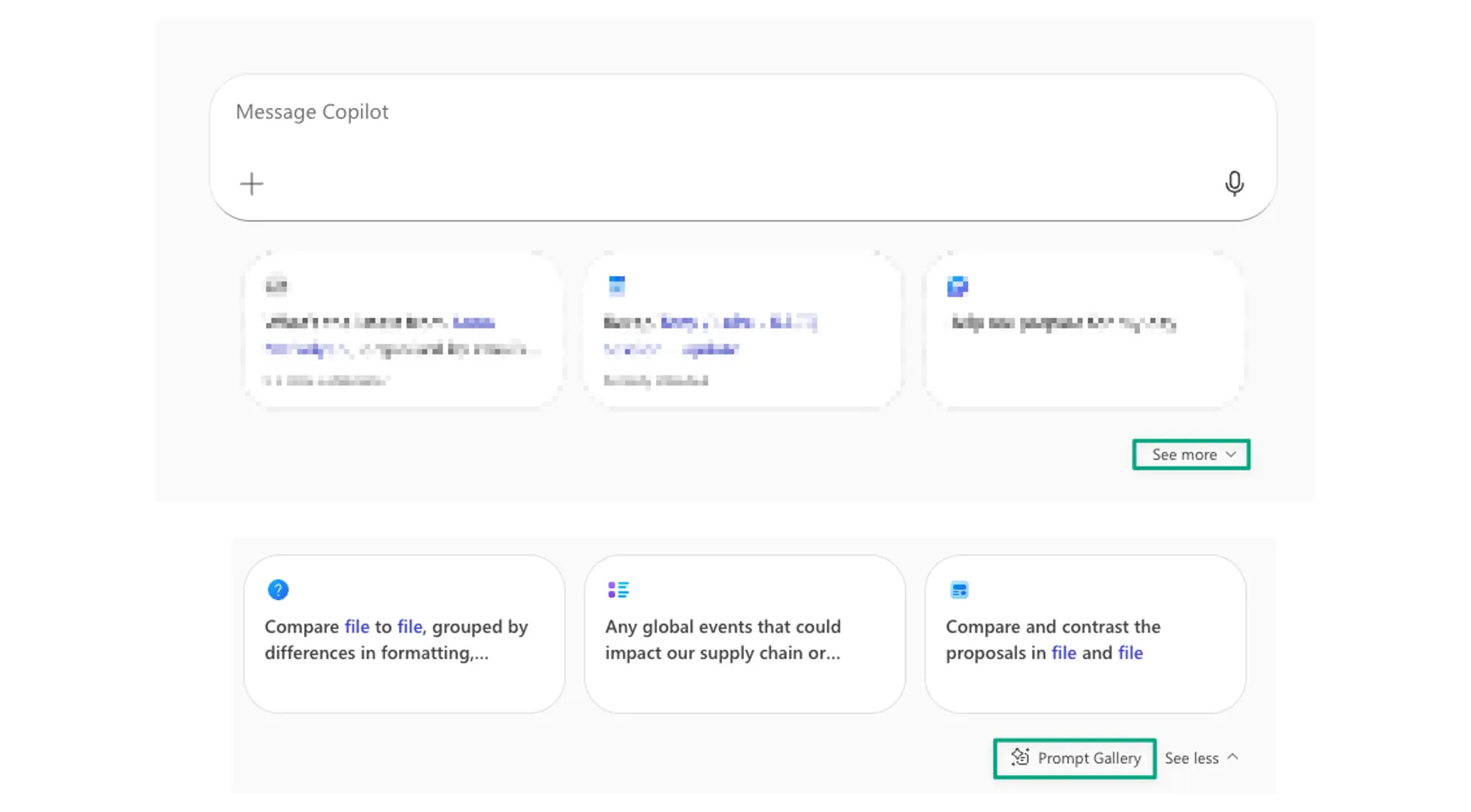The width and height of the screenshot is (1471, 812).
Task: Select the list icon on global events card
Action: coord(618,589)
